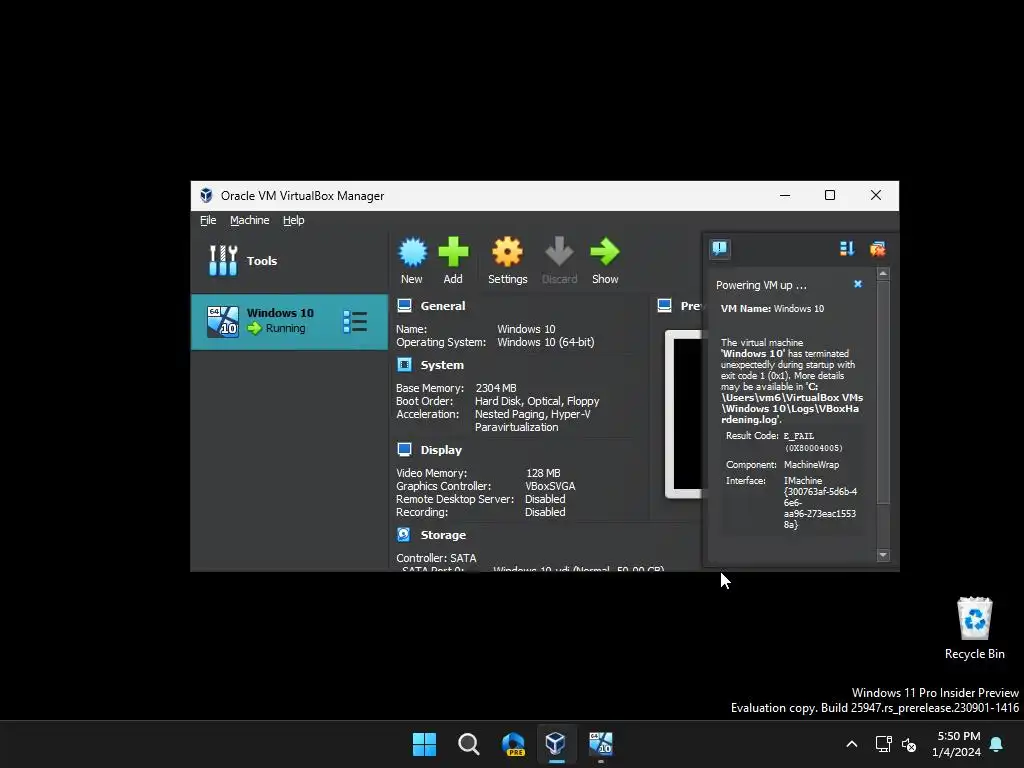
Task: Select the Tools entry in sidebar
Action: point(289,261)
